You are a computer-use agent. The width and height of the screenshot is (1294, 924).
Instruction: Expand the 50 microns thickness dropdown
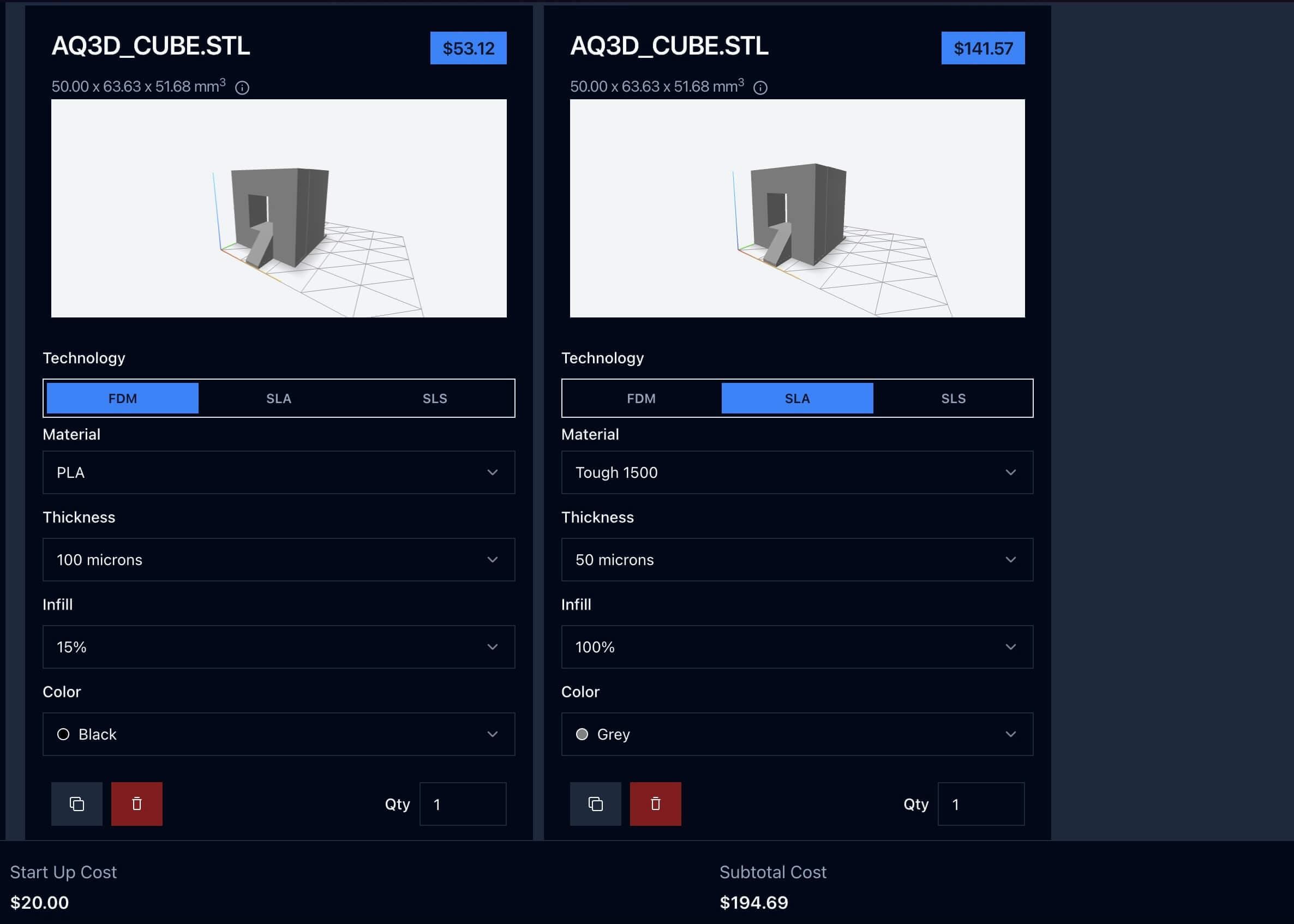pyautogui.click(x=796, y=559)
